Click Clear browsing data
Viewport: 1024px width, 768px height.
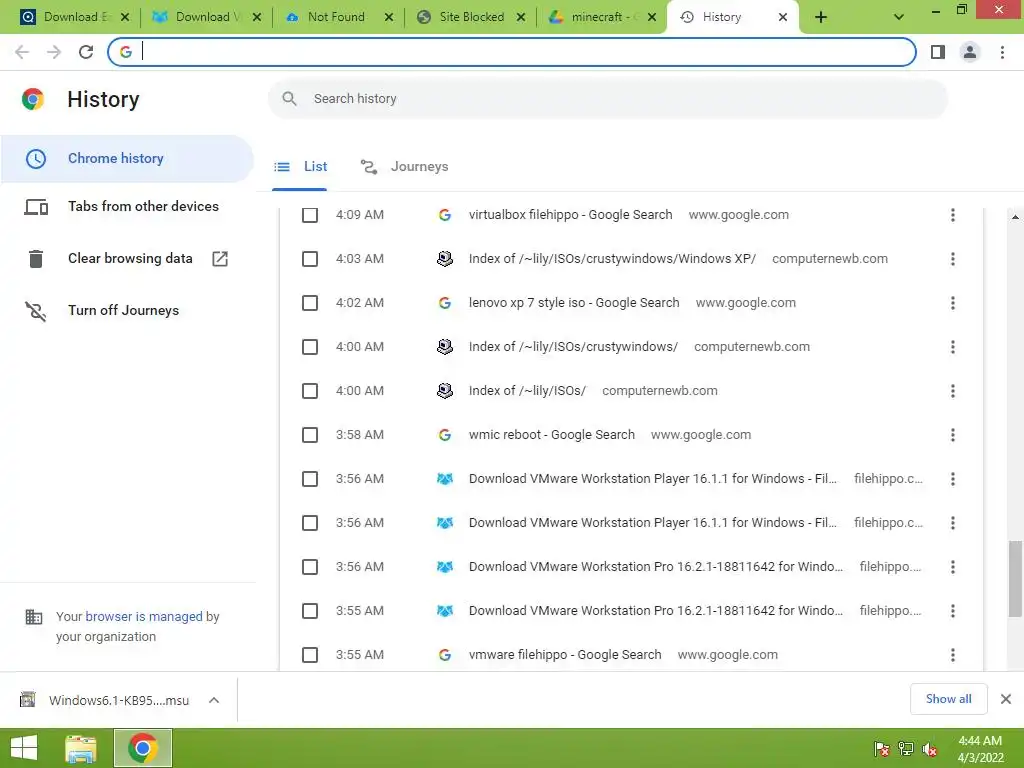point(130,259)
